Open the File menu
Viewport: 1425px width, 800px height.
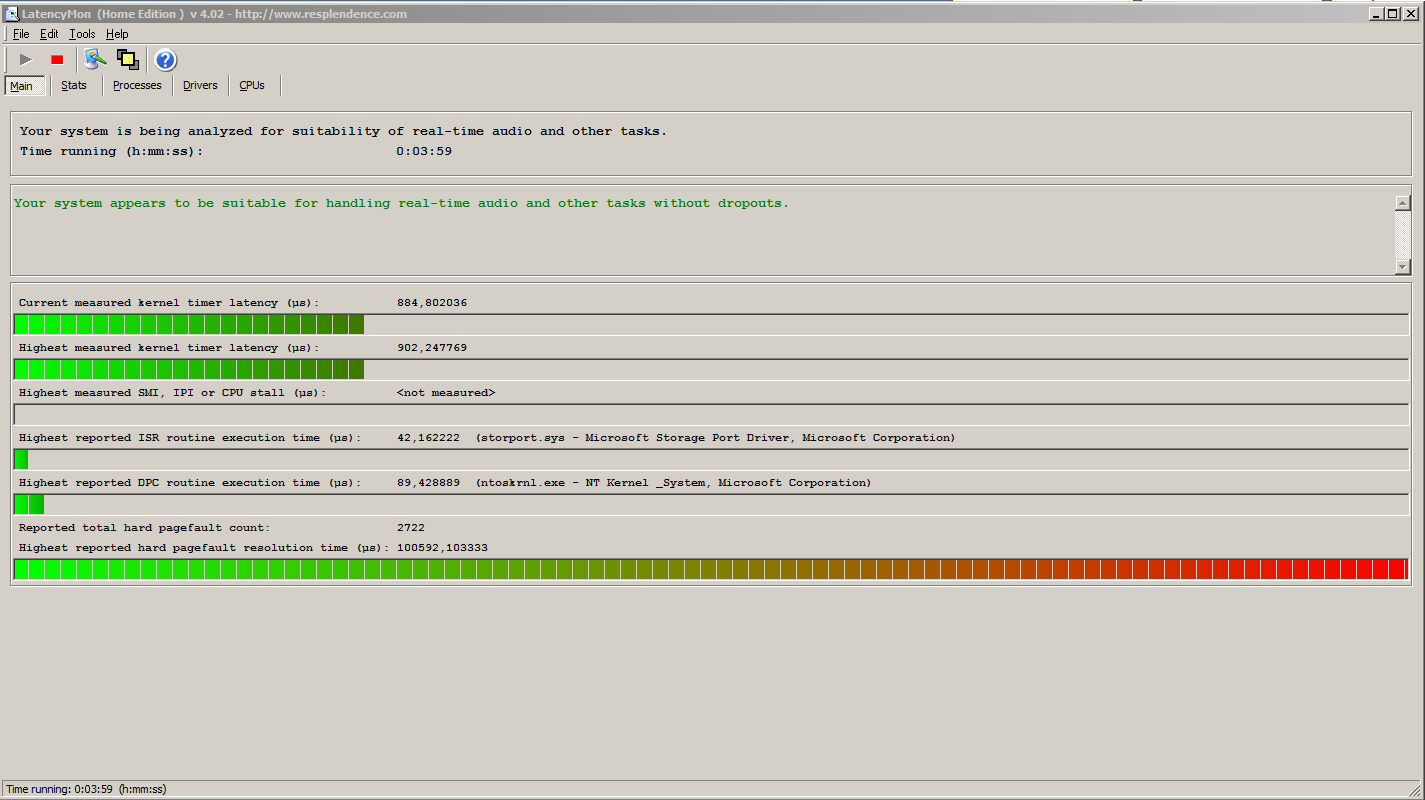(x=21, y=34)
